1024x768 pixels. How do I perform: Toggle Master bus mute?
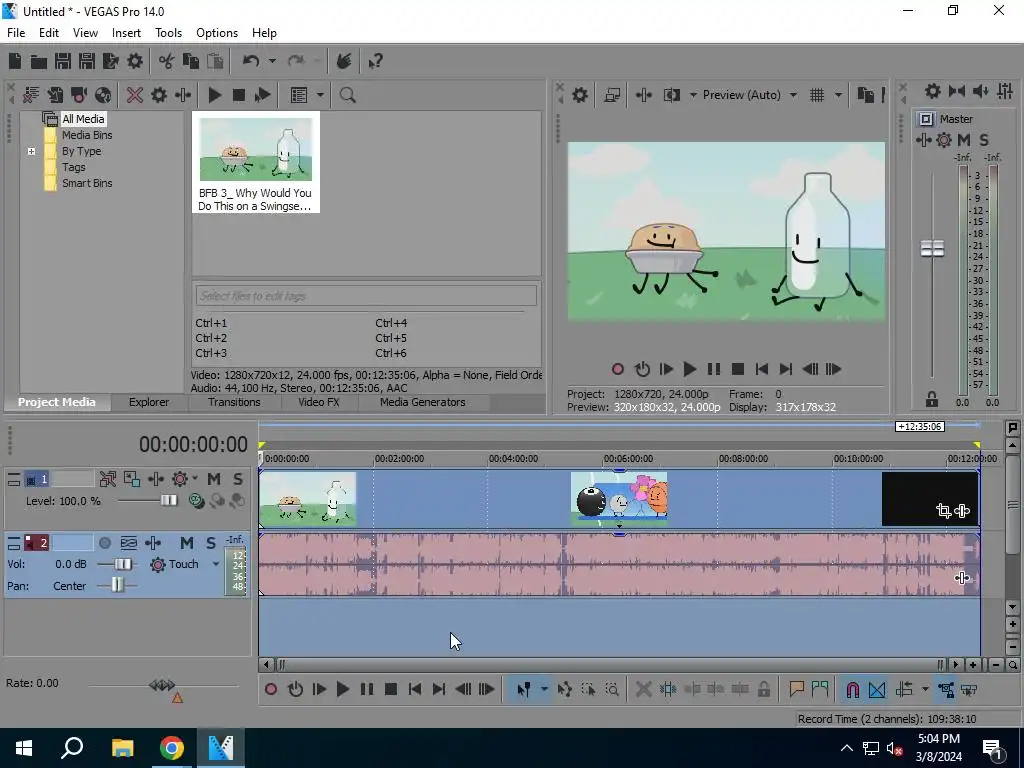(963, 140)
